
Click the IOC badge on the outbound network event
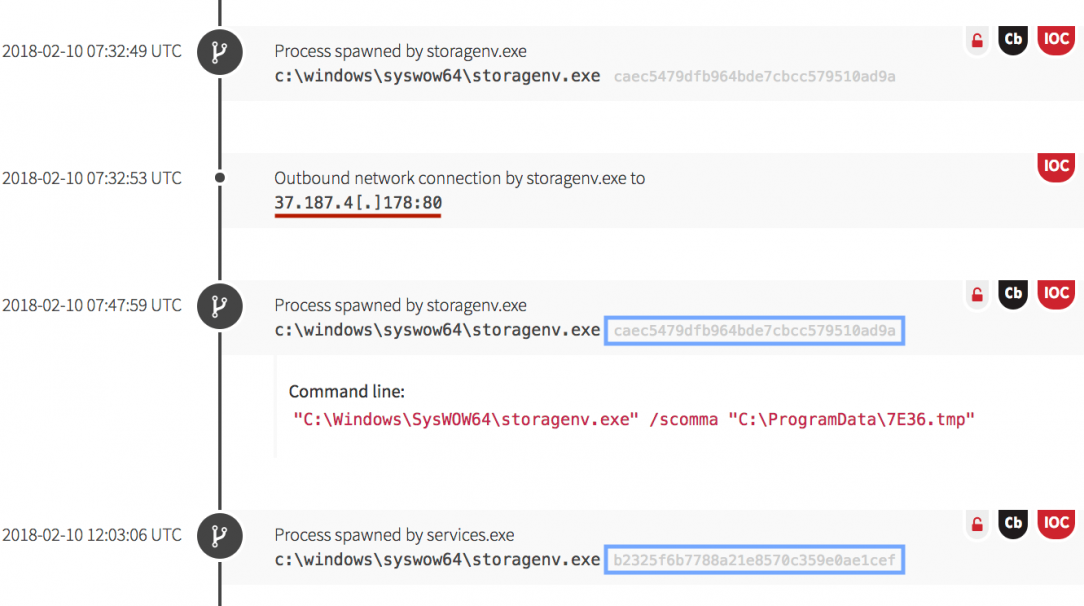tap(1055, 166)
